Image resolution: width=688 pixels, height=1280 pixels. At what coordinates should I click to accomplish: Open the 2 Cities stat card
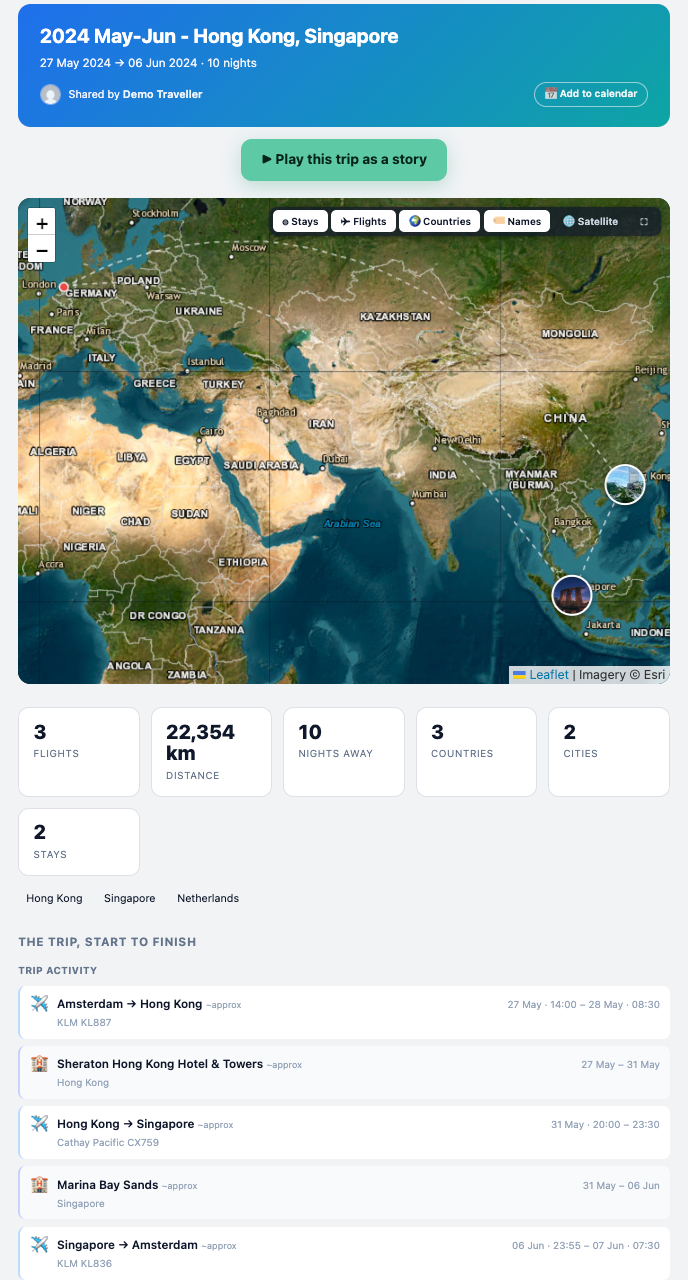609,752
